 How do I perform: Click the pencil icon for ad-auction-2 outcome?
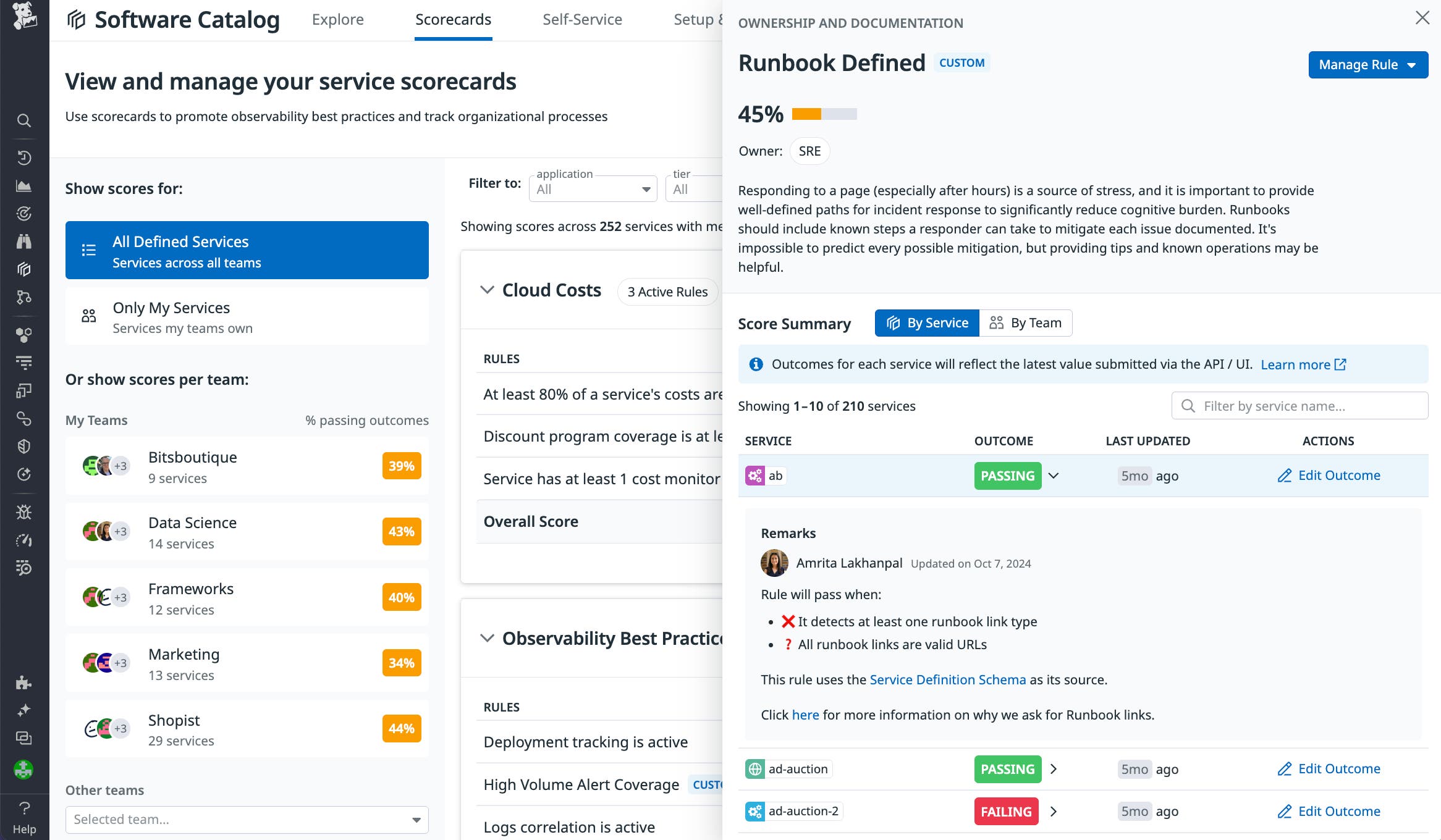[1285, 812]
